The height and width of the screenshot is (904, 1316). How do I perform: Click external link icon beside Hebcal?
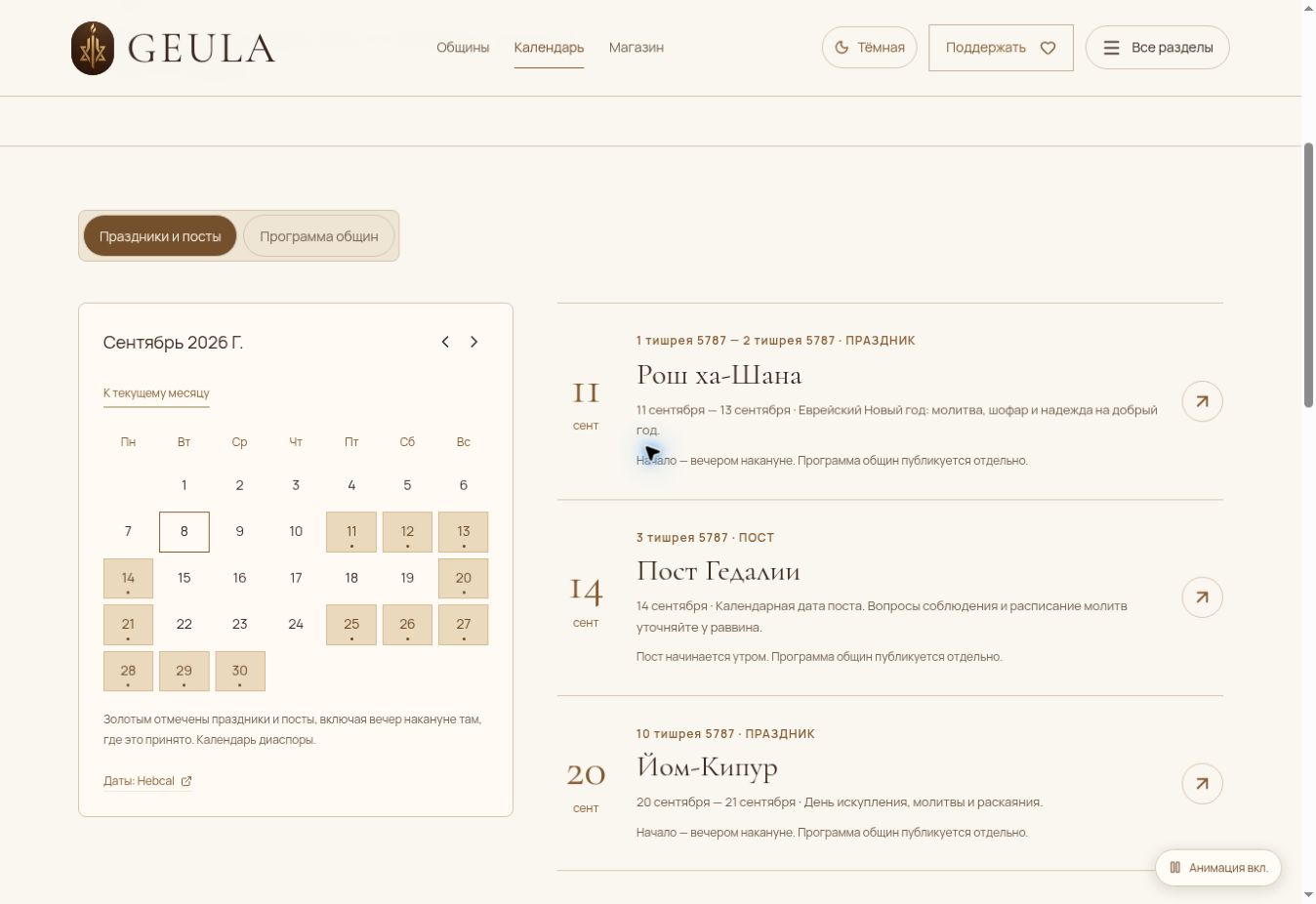[x=186, y=781]
